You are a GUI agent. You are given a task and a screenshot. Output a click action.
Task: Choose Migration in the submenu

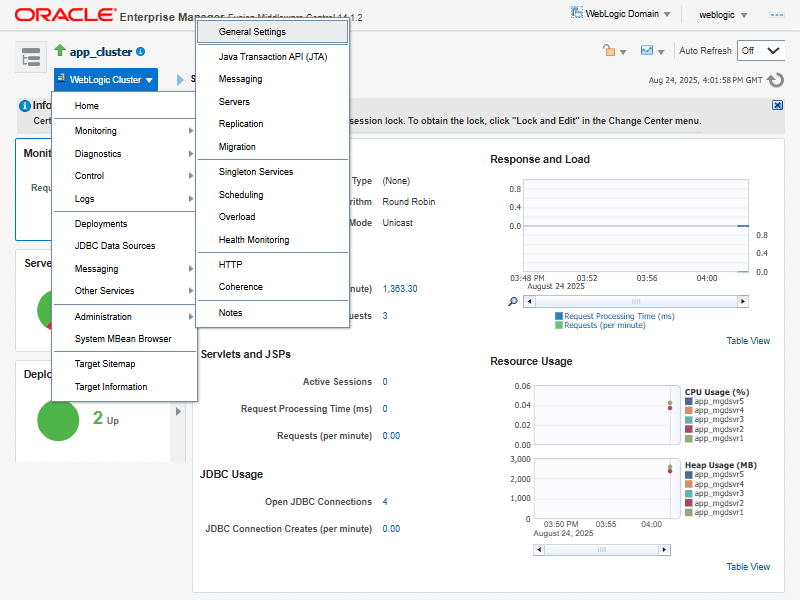(272, 146)
